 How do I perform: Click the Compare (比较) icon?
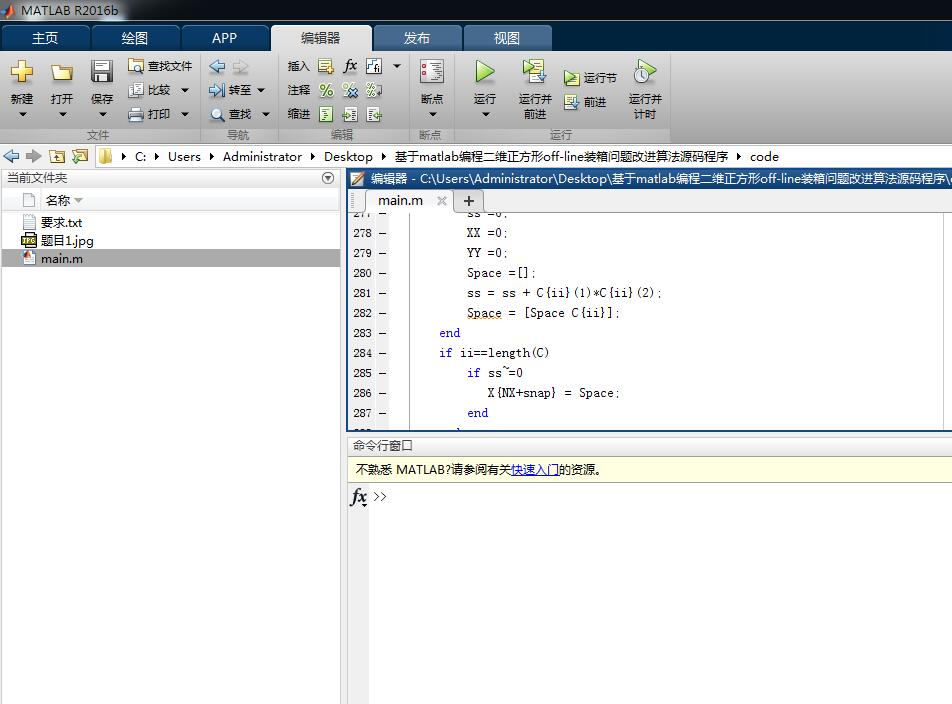click(x=136, y=90)
